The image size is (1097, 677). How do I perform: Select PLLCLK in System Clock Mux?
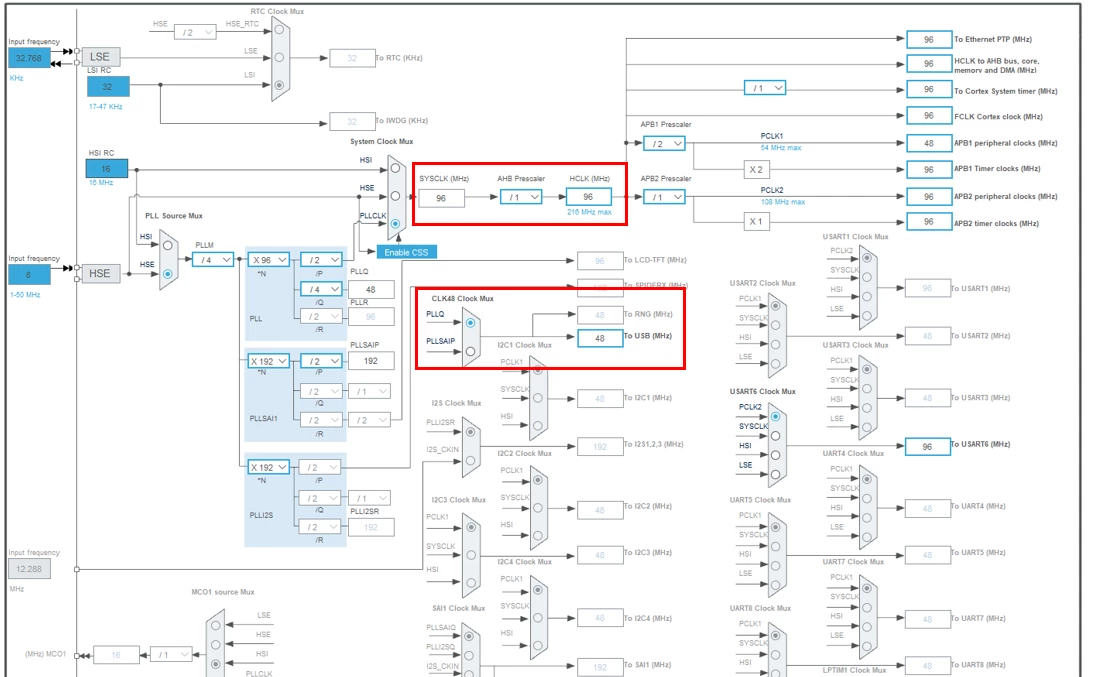395,224
